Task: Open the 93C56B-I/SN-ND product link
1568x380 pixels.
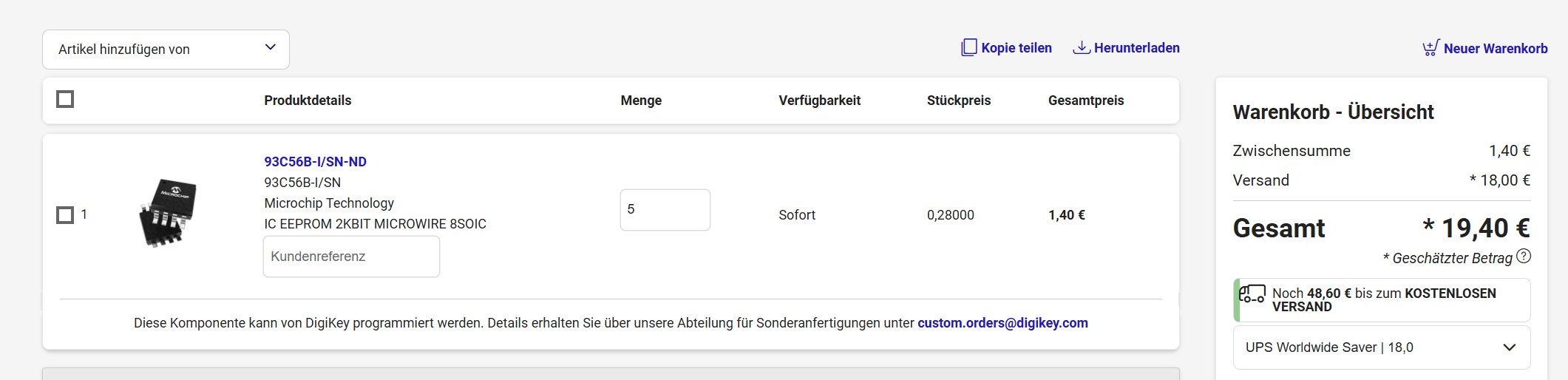Action: [x=315, y=162]
